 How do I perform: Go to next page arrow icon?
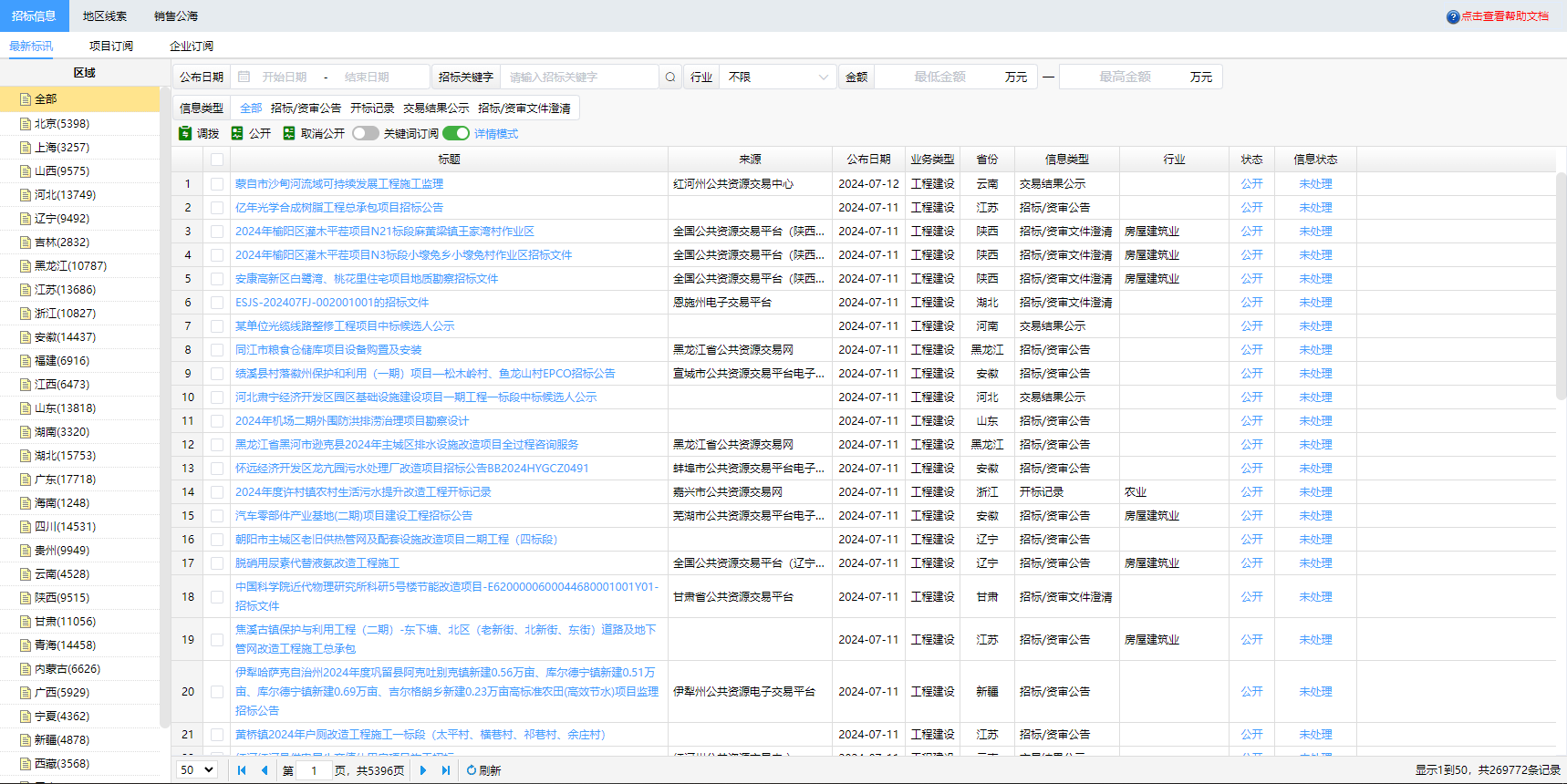[423, 770]
